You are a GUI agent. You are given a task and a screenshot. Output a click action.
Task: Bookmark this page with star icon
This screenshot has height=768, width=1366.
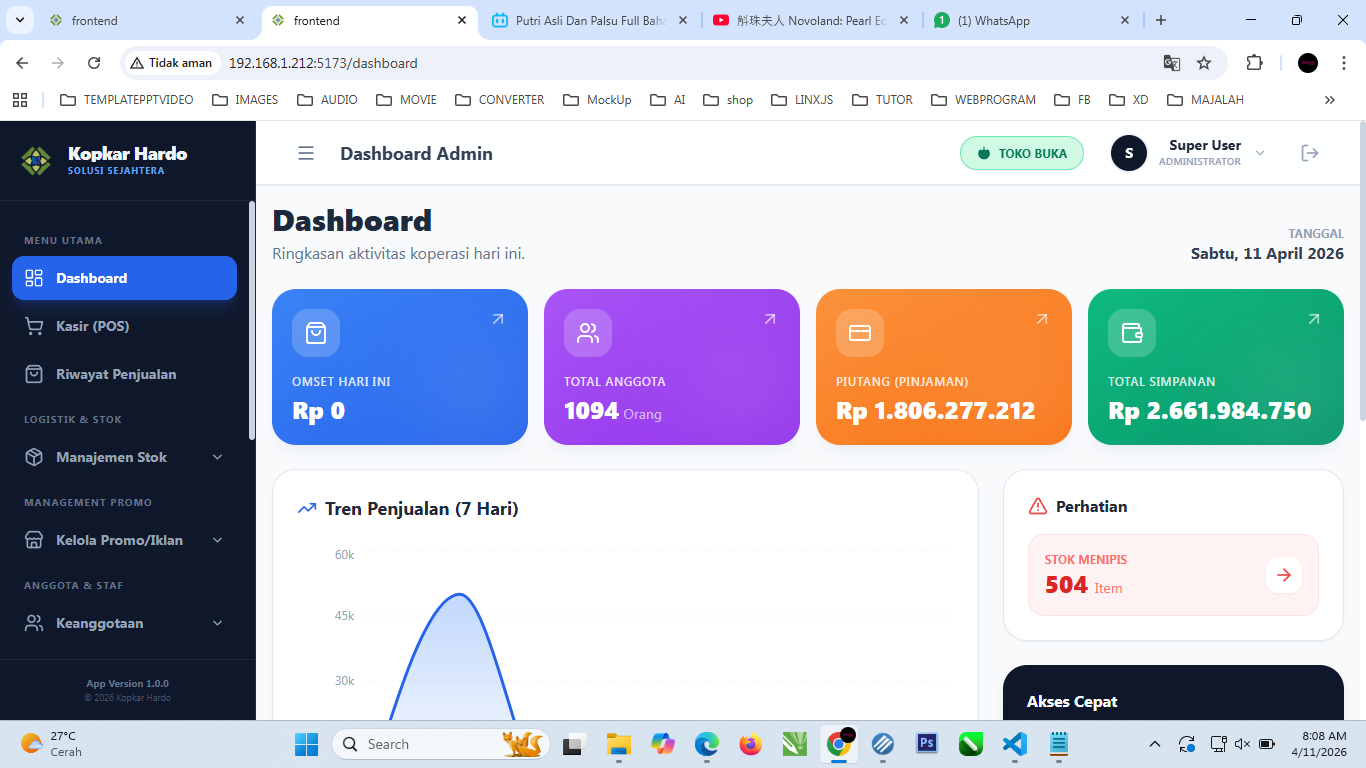[1204, 63]
